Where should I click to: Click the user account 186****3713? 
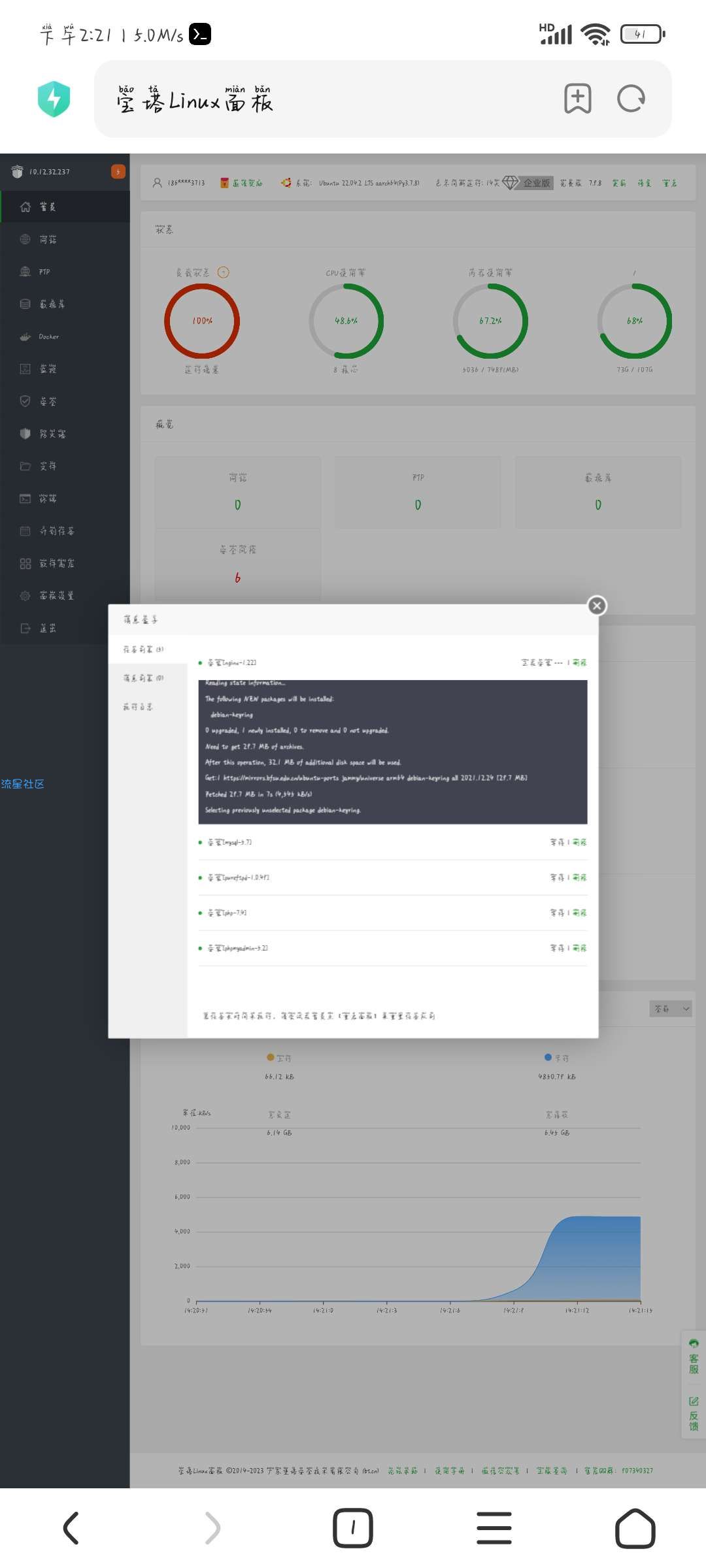click(179, 183)
